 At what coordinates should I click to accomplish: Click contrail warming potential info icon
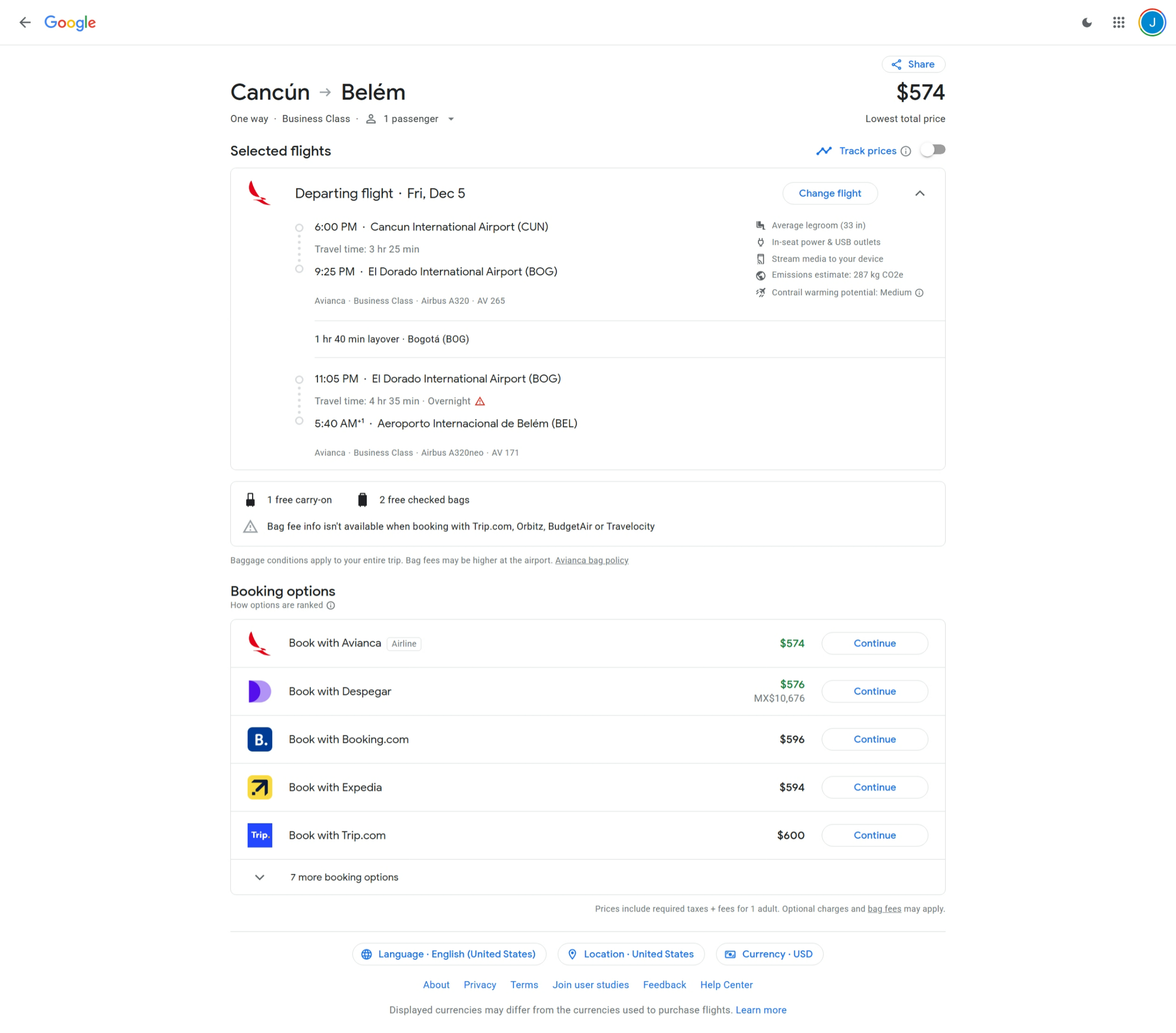[x=919, y=293]
